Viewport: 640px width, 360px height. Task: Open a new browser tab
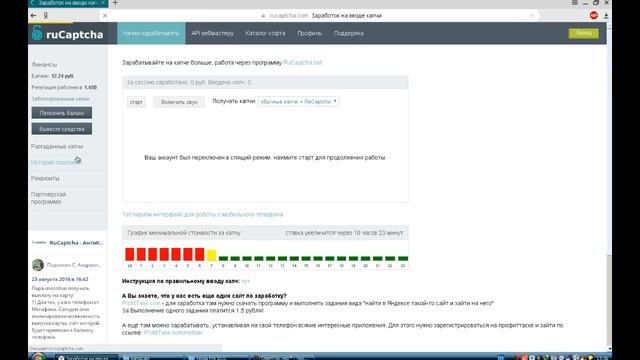coord(115,3)
